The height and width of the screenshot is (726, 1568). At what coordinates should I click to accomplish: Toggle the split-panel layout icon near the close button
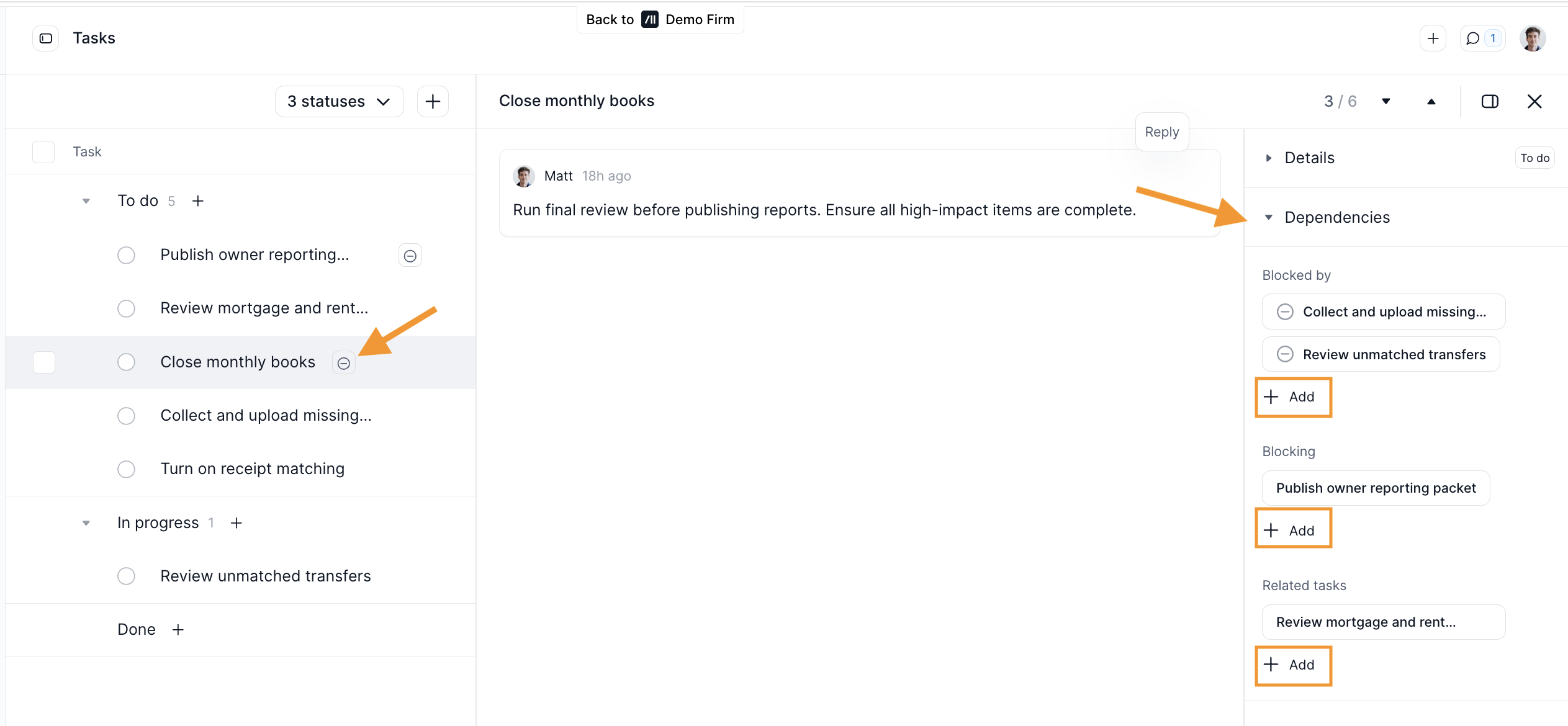pyautogui.click(x=1490, y=101)
